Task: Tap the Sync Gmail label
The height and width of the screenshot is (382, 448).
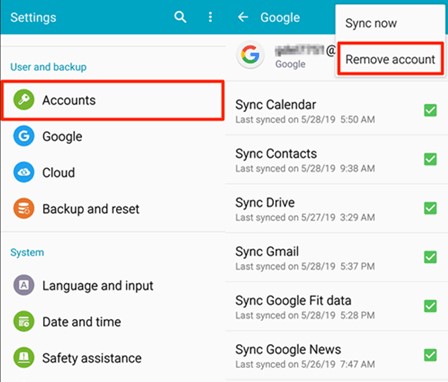Action: tap(267, 252)
